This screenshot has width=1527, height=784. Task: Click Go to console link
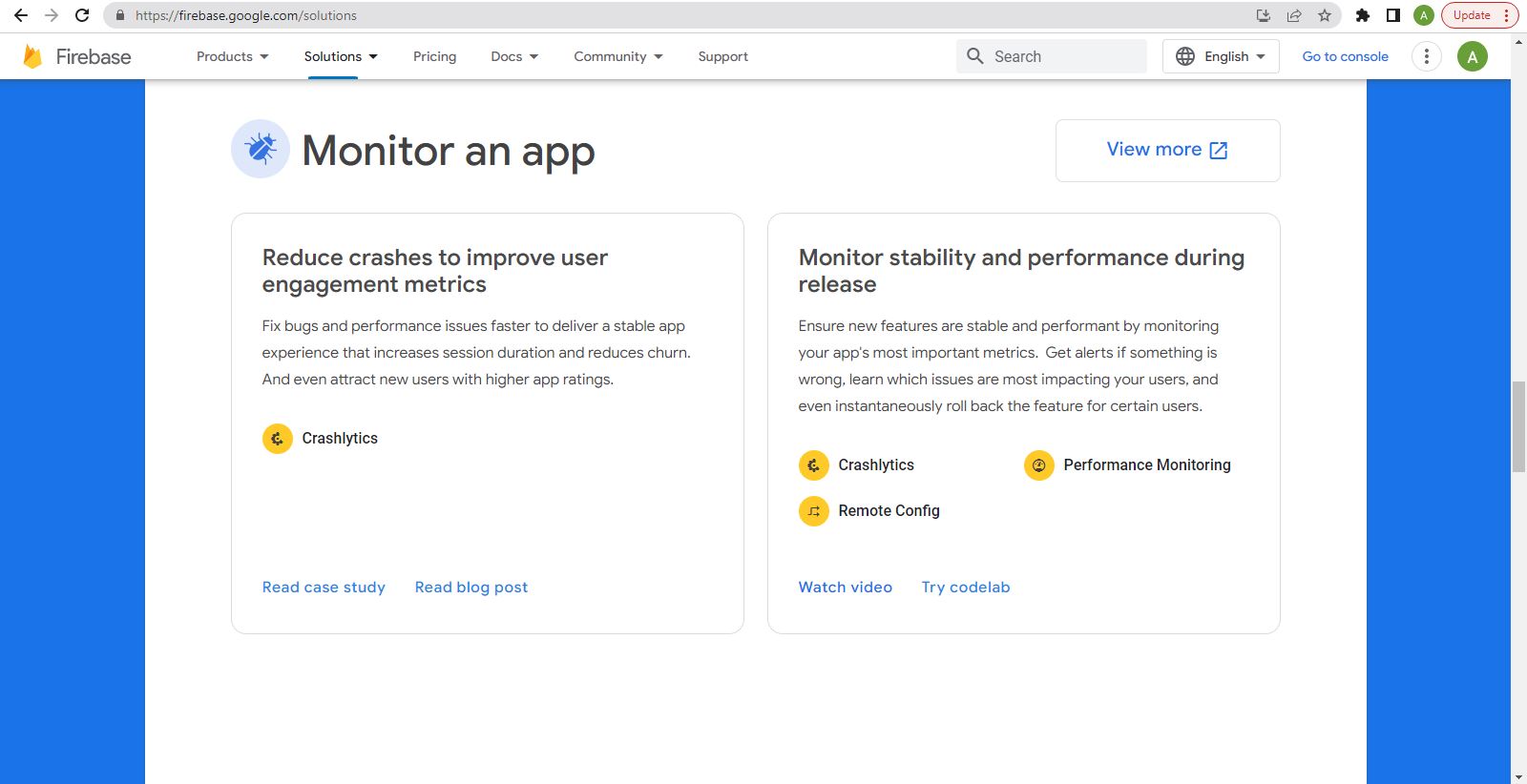1345,56
